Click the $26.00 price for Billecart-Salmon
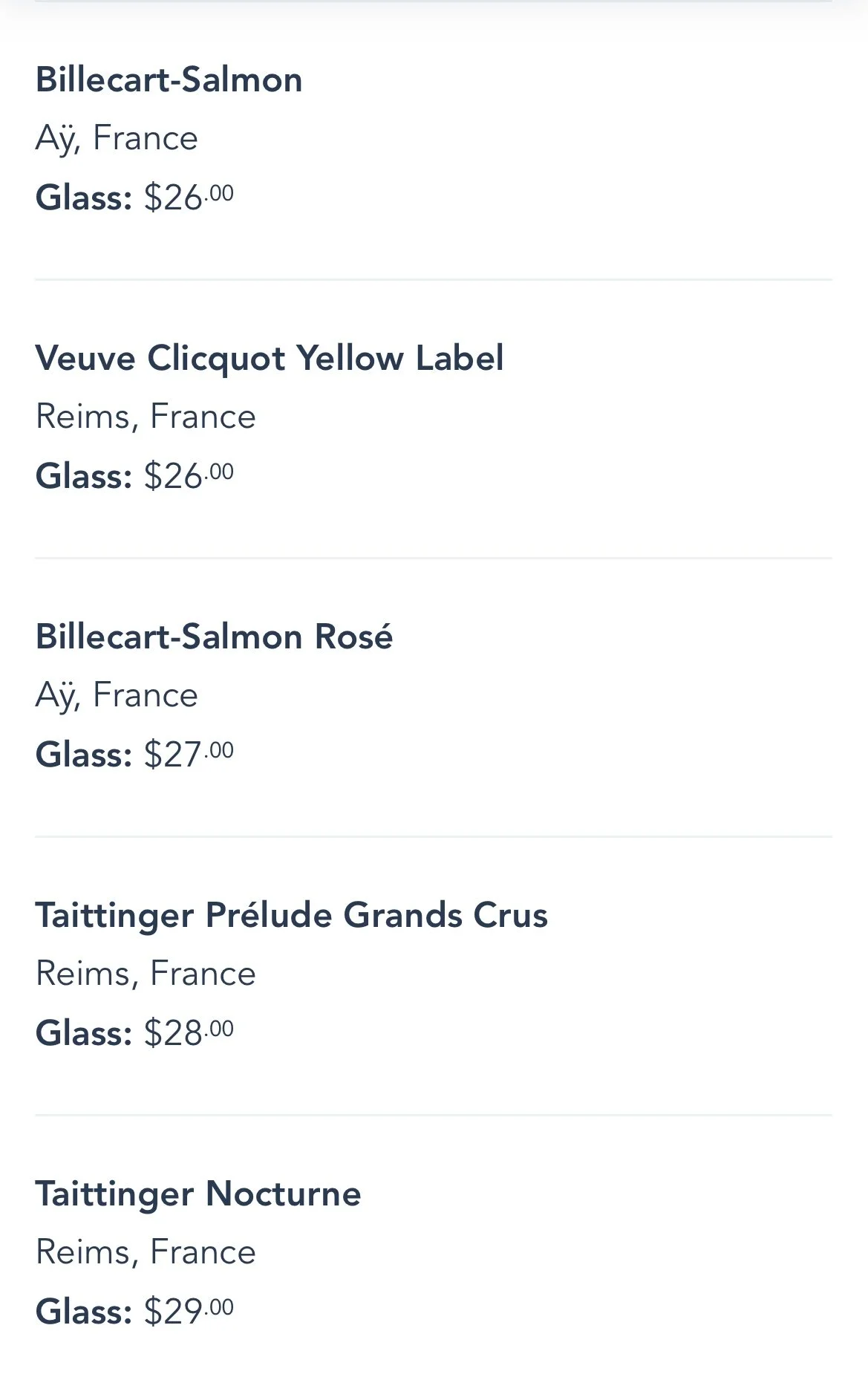 pos(189,198)
